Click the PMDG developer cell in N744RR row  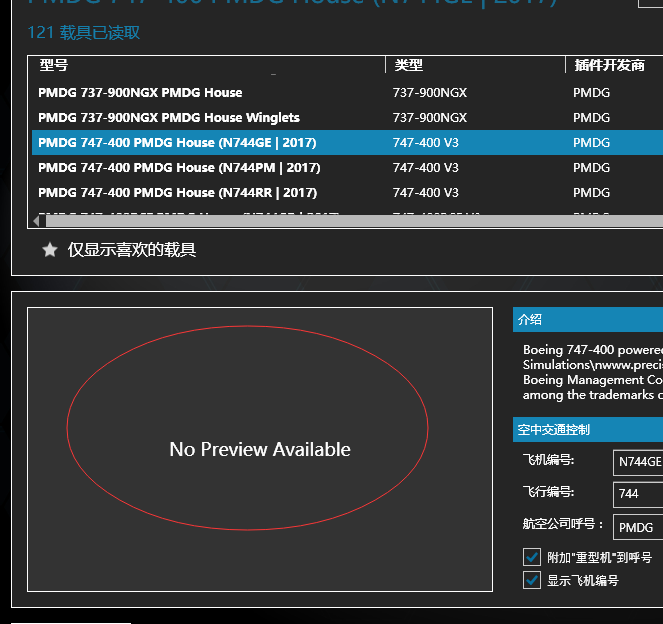tap(592, 193)
